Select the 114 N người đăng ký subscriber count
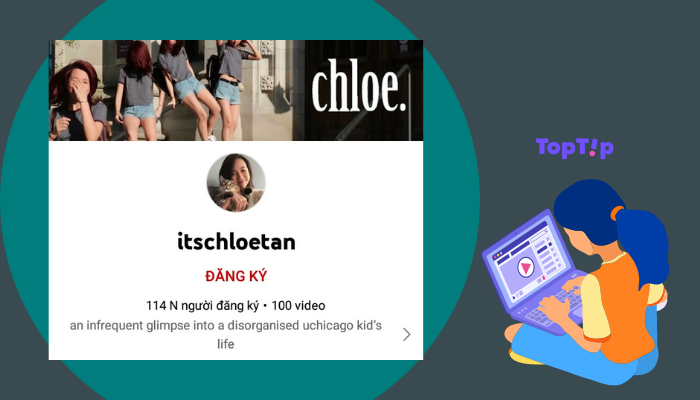 (202, 306)
